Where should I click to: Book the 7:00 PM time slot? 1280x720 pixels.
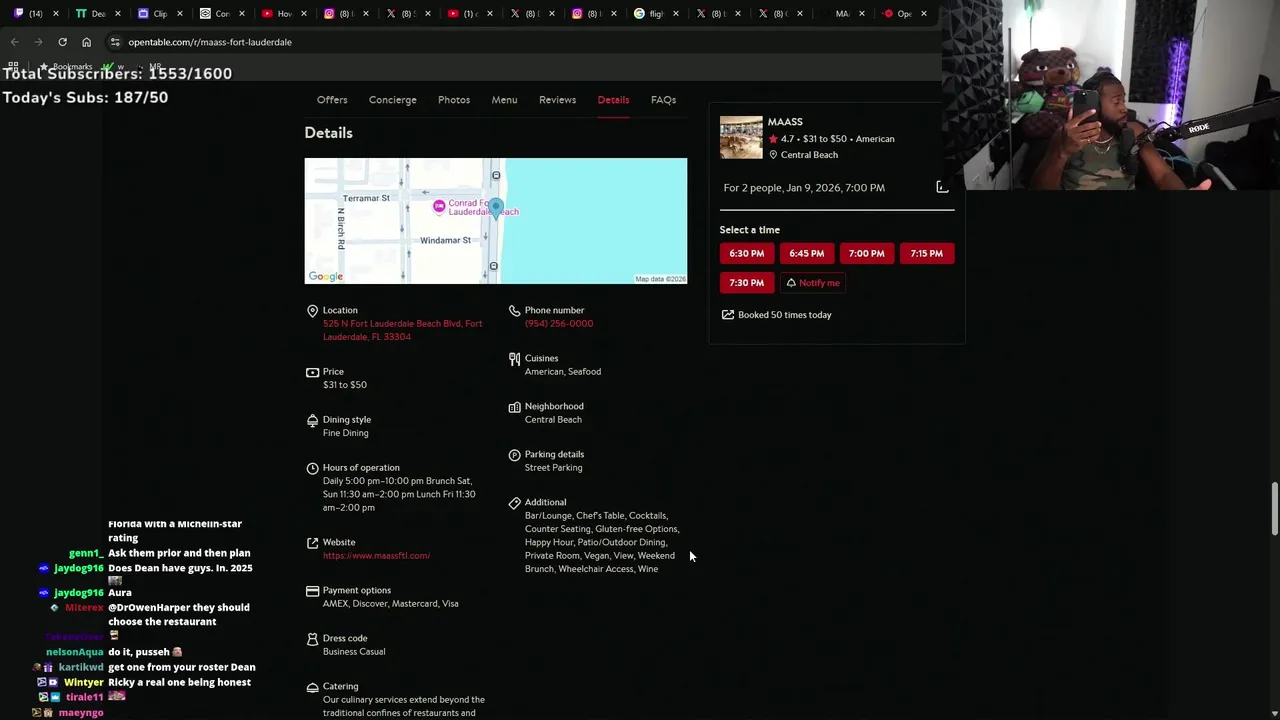coord(866,254)
